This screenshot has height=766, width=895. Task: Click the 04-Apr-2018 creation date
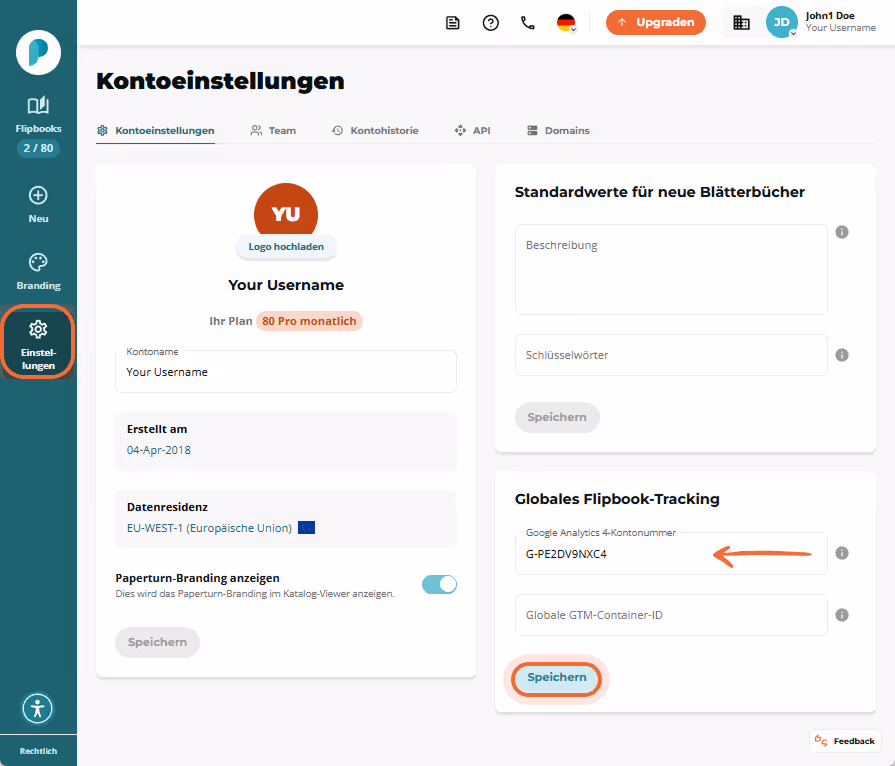tap(159, 450)
